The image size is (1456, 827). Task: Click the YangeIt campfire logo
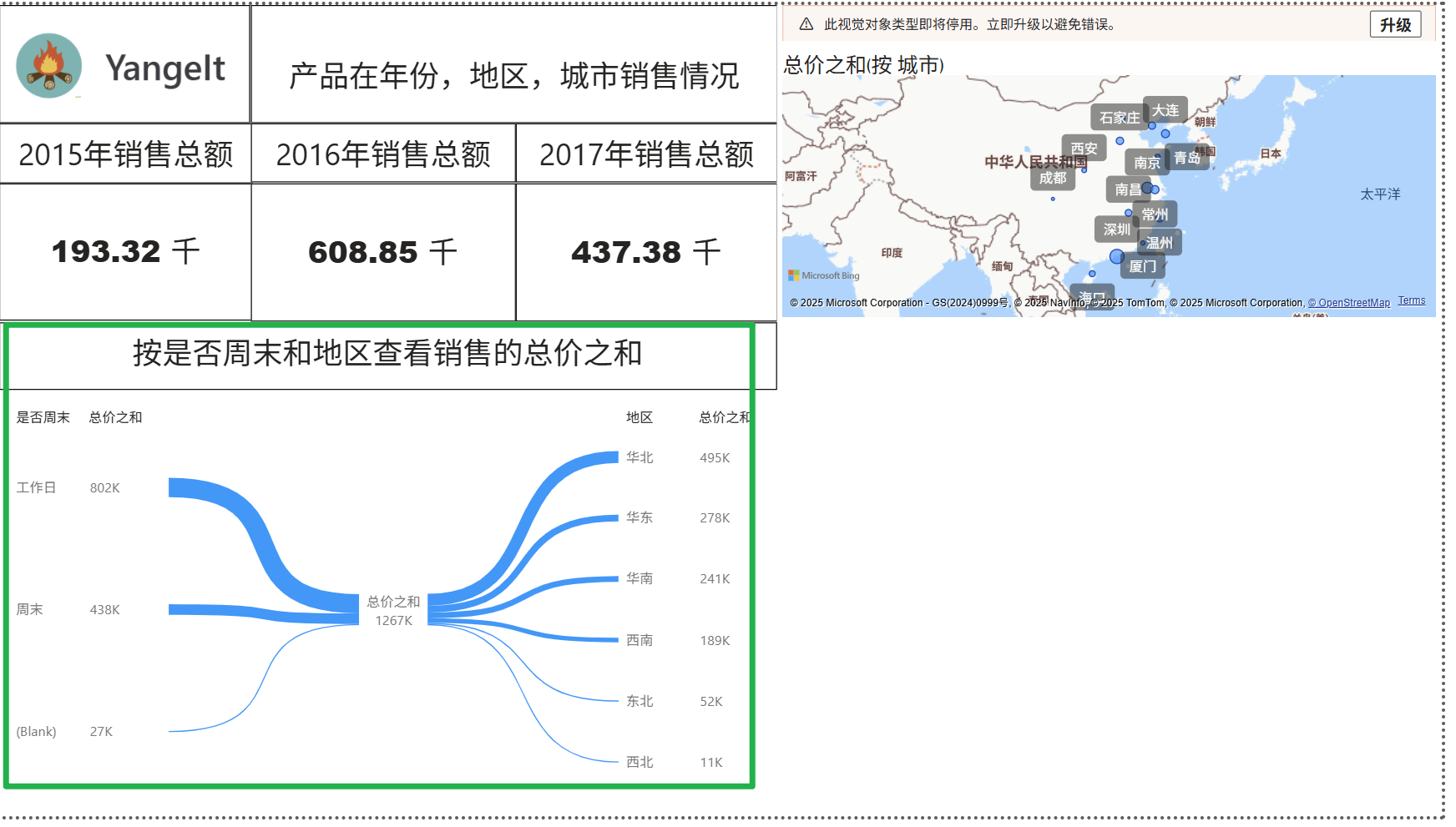[49, 66]
